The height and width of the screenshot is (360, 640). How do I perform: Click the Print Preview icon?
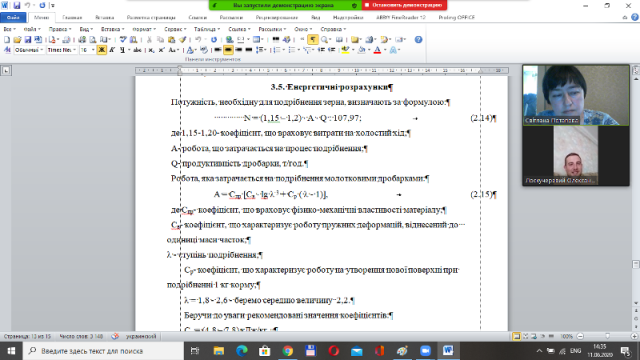click(x=93, y=40)
